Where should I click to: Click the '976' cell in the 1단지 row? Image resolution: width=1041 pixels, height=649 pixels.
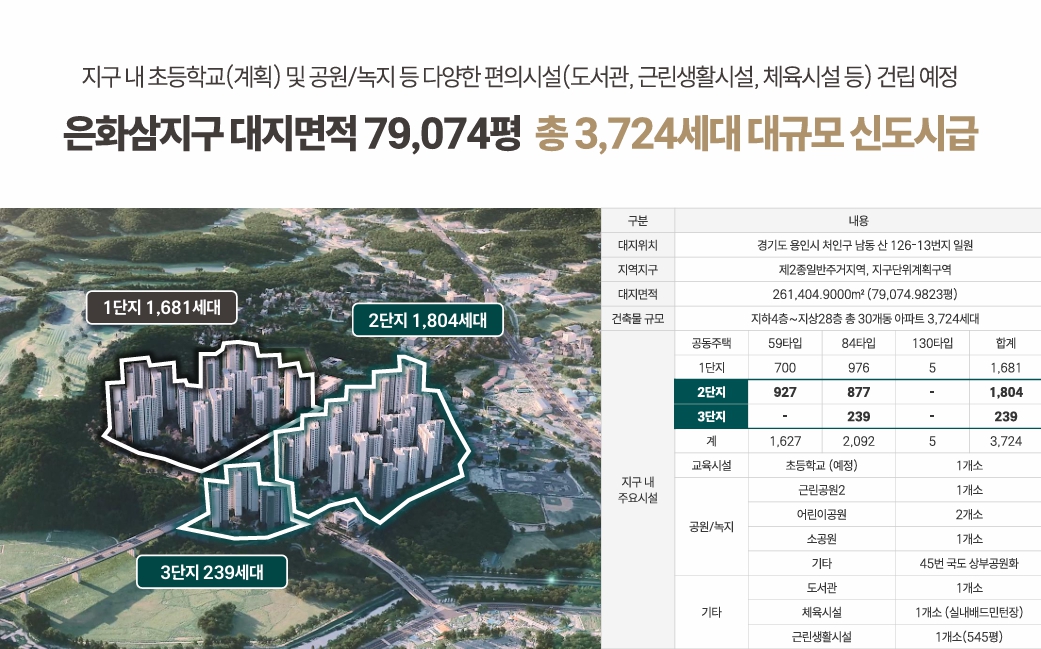pos(858,368)
